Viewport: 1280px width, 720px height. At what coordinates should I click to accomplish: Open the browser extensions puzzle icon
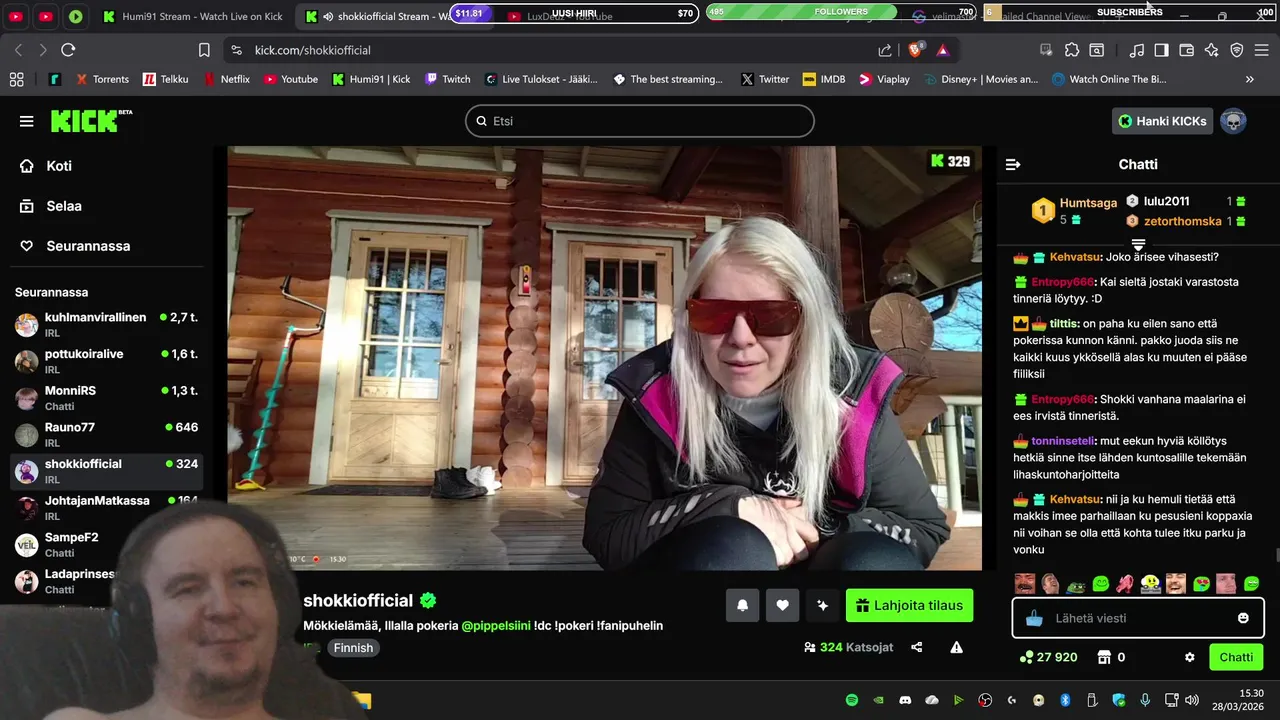click(x=1072, y=50)
